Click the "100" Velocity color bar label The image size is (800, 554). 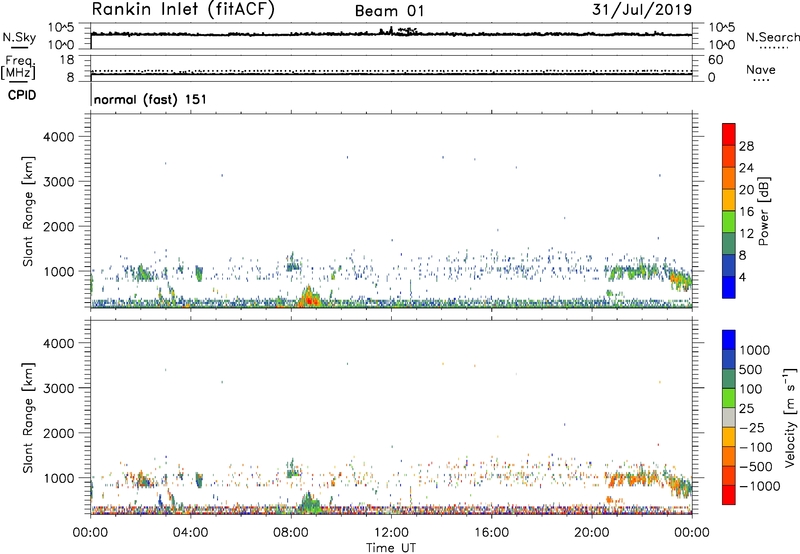(x=751, y=389)
